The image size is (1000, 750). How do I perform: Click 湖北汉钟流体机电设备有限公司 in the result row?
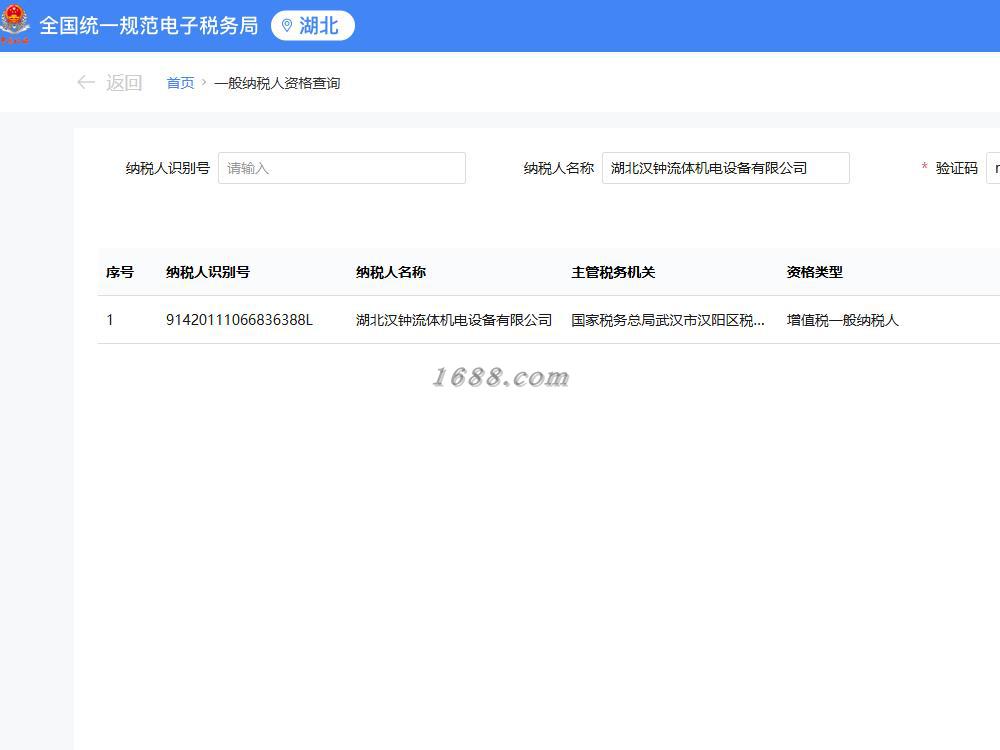[454, 320]
